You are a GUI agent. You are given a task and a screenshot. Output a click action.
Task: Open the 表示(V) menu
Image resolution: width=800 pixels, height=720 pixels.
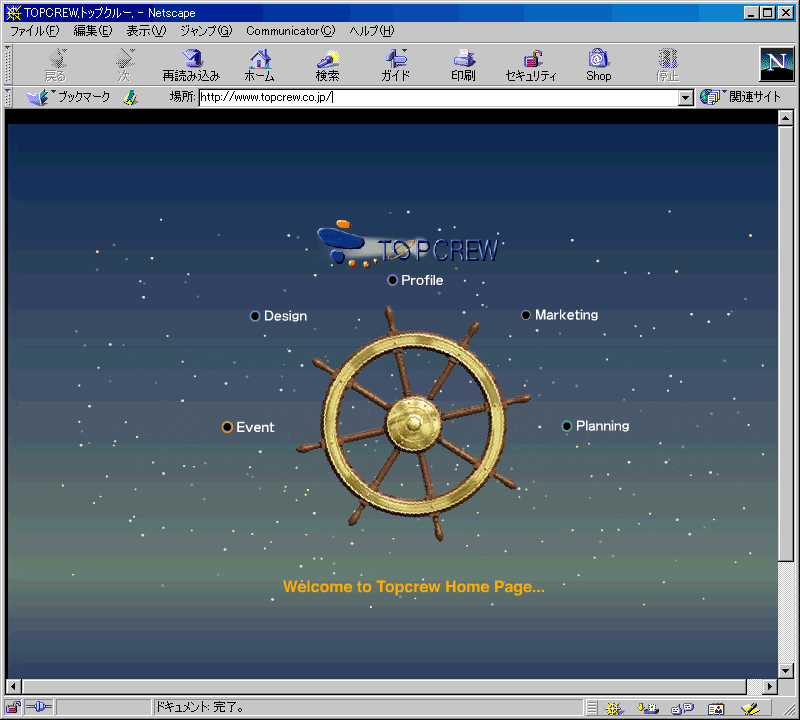[x=146, y=31]
